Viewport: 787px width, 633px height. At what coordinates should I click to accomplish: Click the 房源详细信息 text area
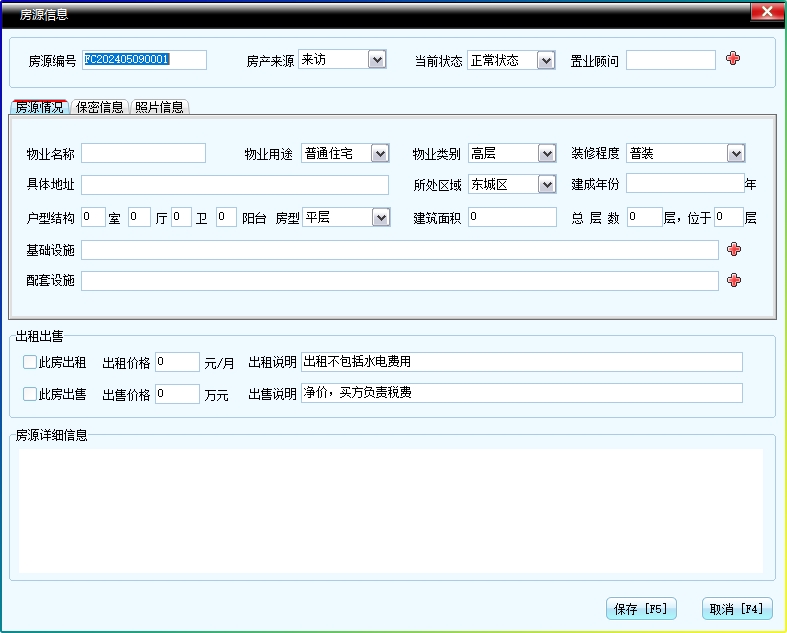point(391,510)
